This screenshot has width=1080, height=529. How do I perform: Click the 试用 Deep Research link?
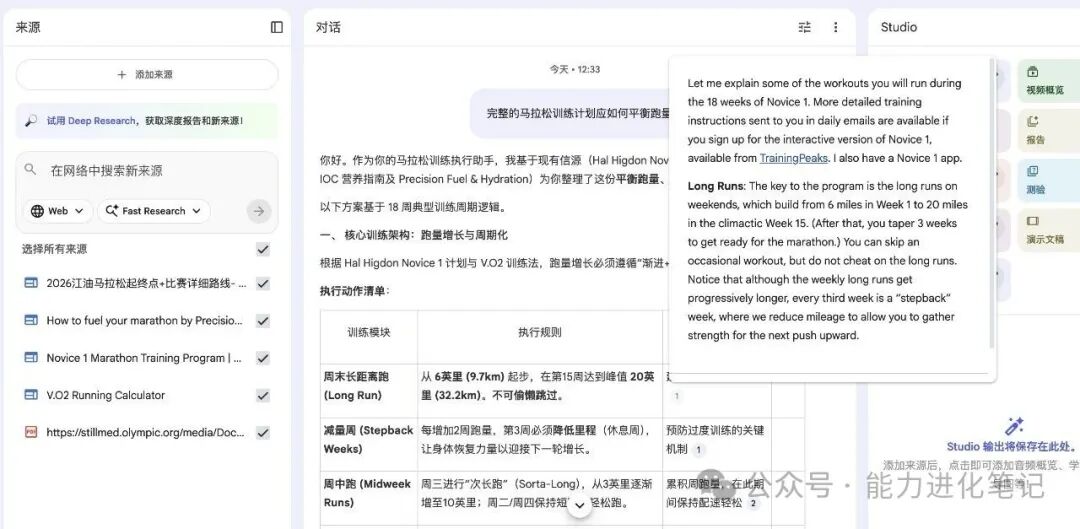pos(91,121)
